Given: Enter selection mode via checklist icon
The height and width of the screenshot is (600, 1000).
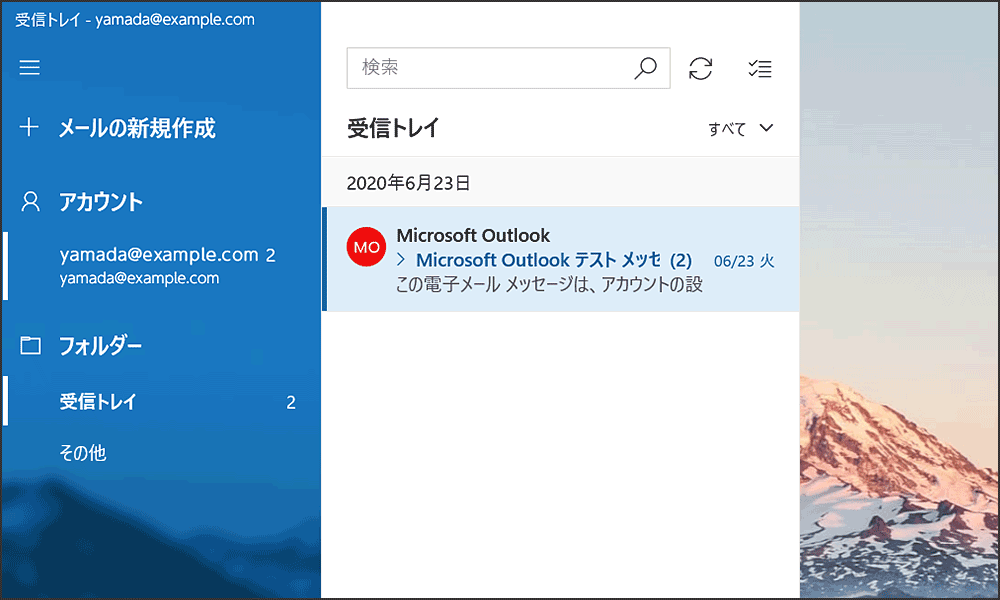Looking at the screenshot, I should pyautogui.click(x=760, y=68).
